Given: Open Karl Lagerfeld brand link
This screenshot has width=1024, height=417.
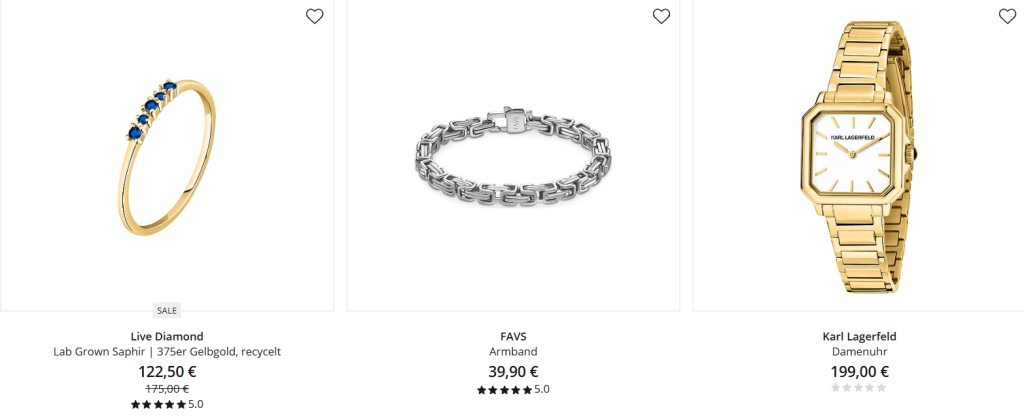Looking at the screenshot, I should 859,337.
